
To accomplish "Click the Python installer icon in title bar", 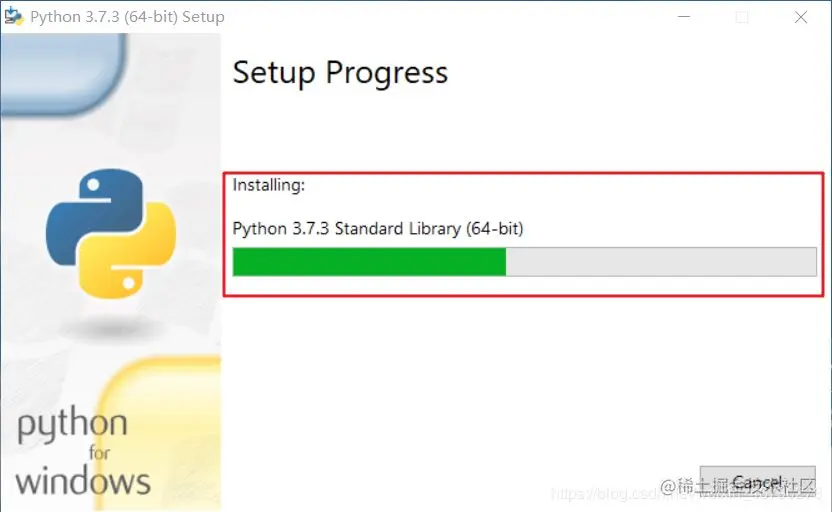I will (x=14, y=16).
